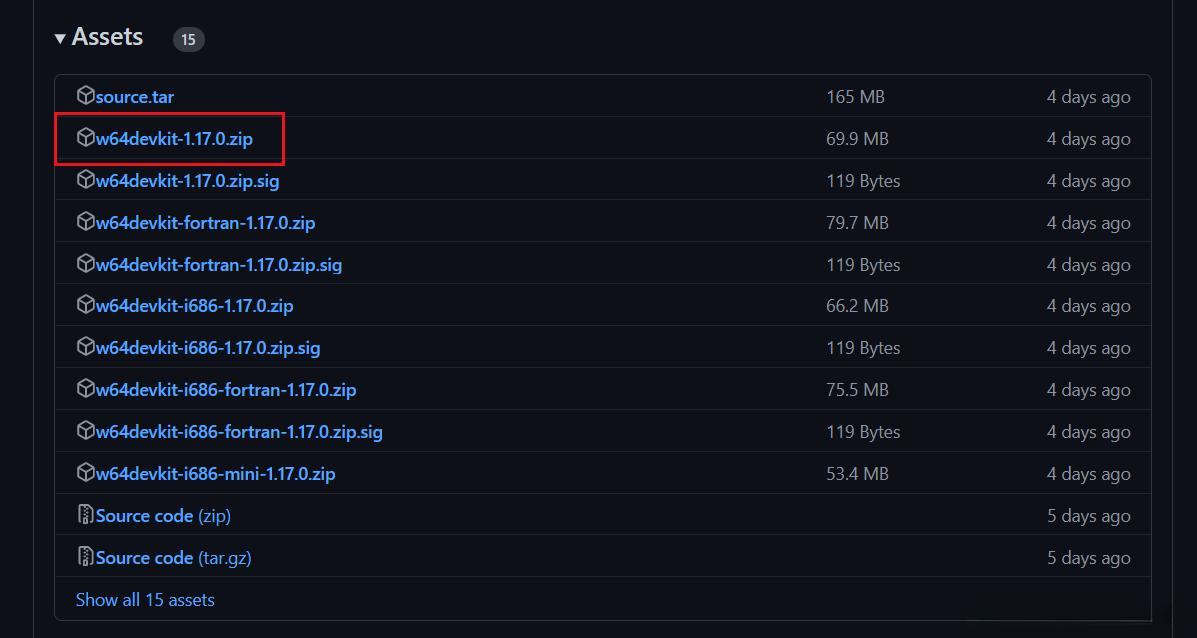
Task: Click the package icon beside source.tar
Action: tap(85, 97)
